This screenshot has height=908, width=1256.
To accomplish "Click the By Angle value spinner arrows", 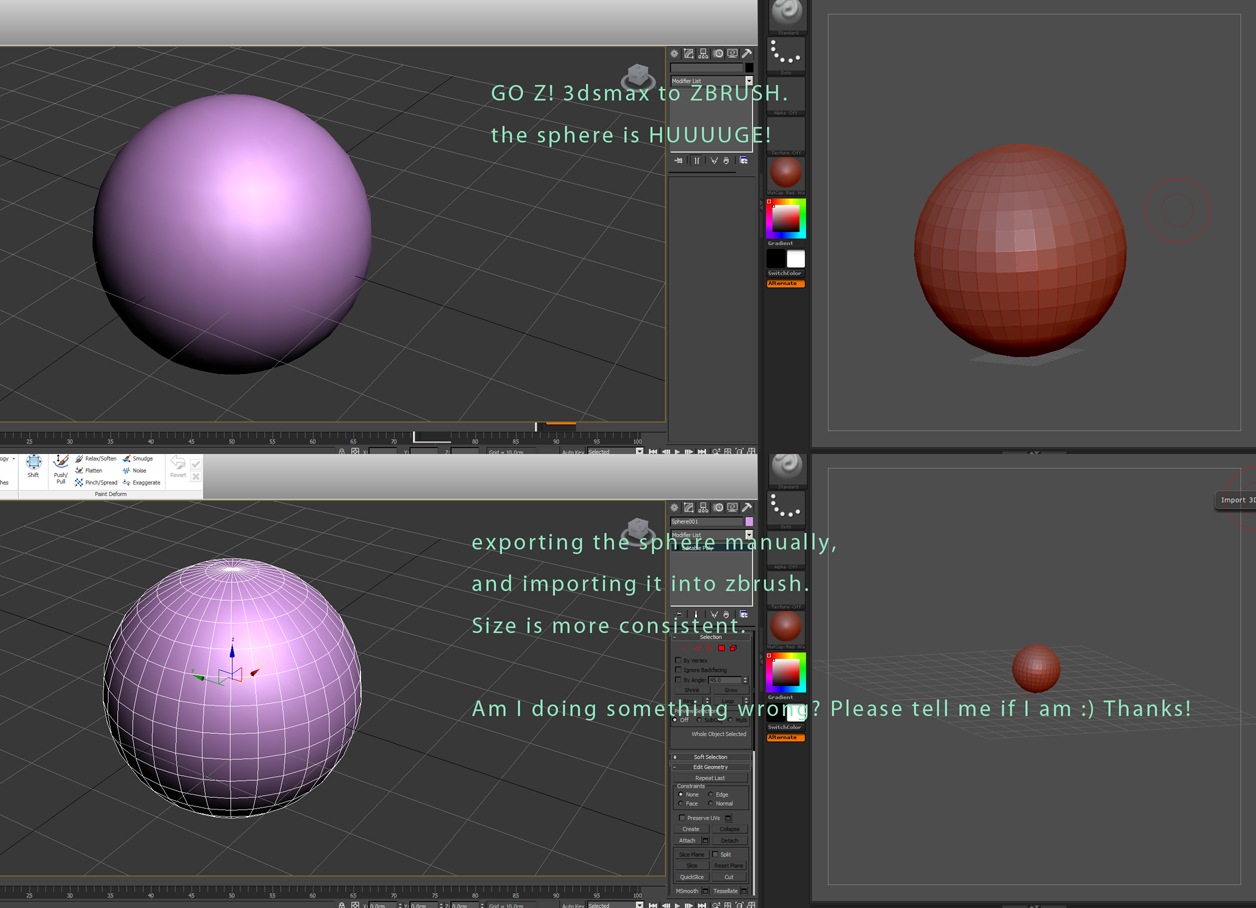I will pyautogui.click(x=745, y=680).
